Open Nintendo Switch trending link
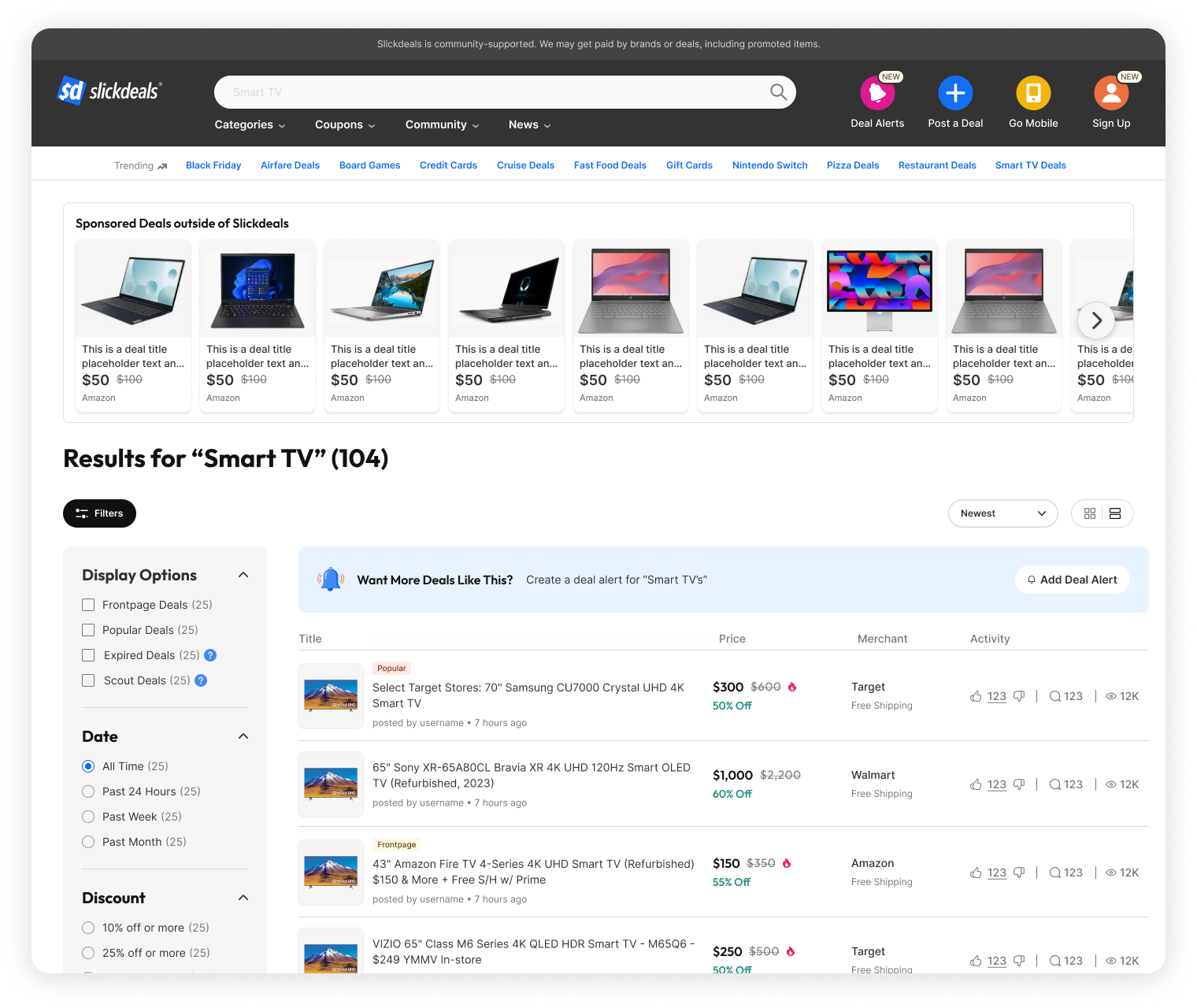The height and width of the screenshot is (1008, 1197). [769, 165]
